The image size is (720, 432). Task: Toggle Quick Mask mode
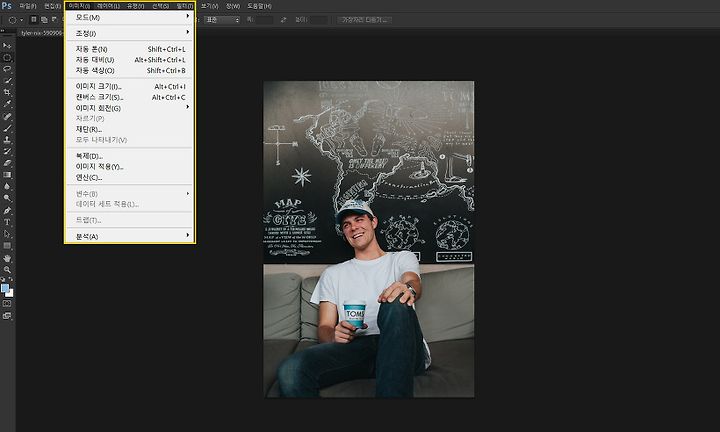tap(7, 303)
